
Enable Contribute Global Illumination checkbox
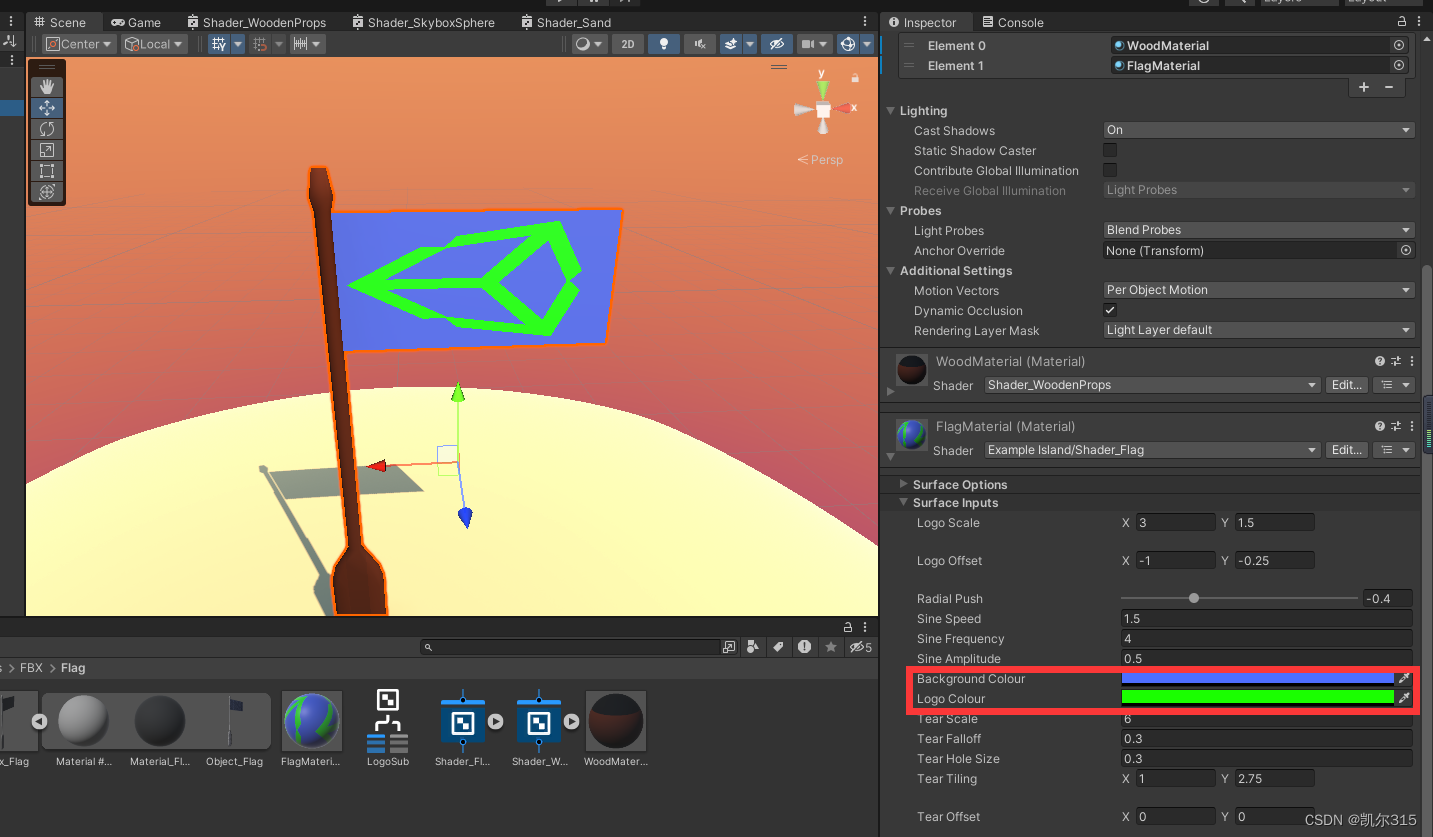tap(1110, 170)
